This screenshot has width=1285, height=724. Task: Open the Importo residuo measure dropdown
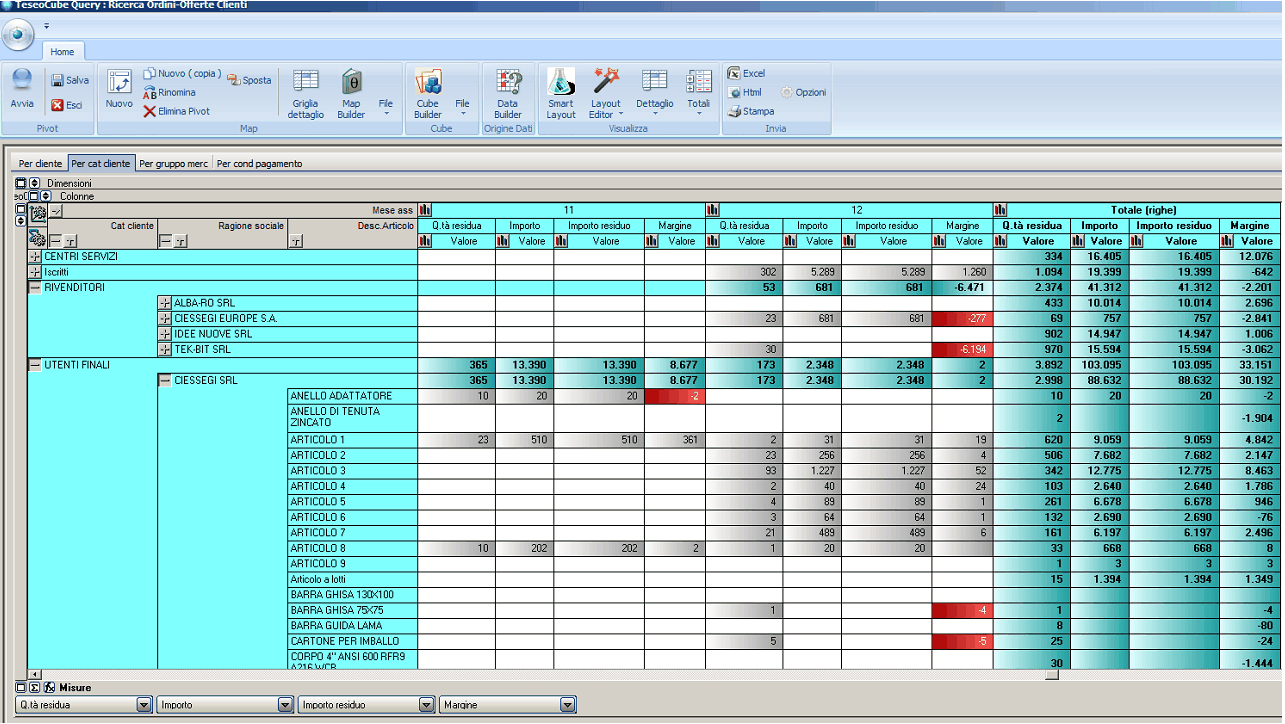click(x=427, y=705)
